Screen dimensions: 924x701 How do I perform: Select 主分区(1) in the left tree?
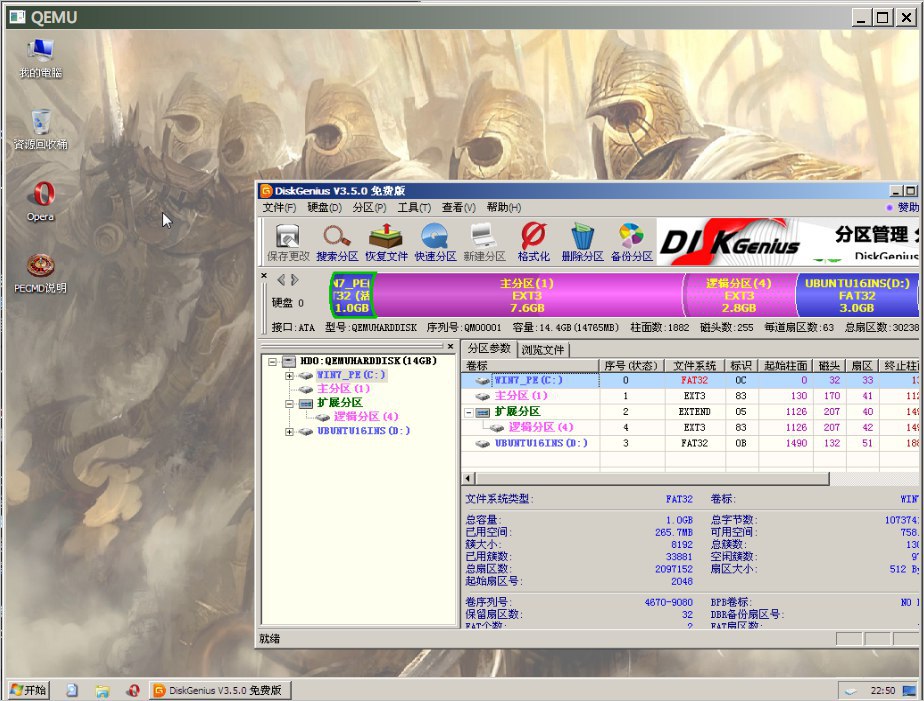344,389
